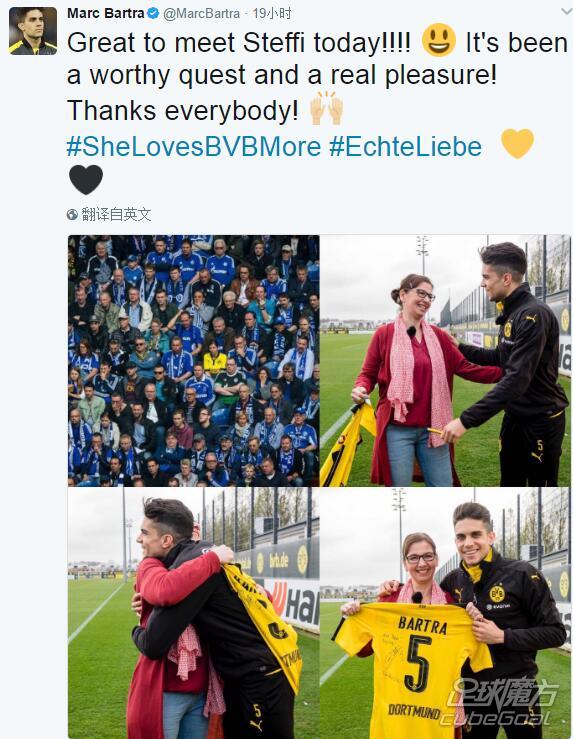Open the tweet options chevron menu
Viewport: 573px width, 739px height.
pyautogui.click(x=566, y=12)
